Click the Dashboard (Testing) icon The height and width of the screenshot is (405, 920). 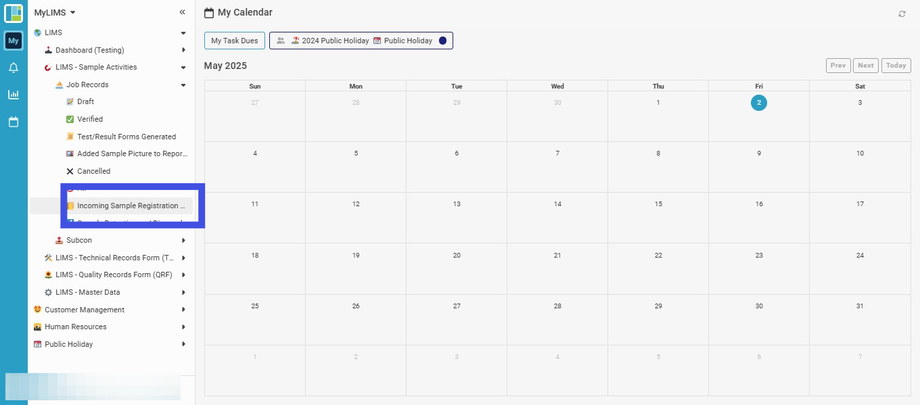pos(48,50)
